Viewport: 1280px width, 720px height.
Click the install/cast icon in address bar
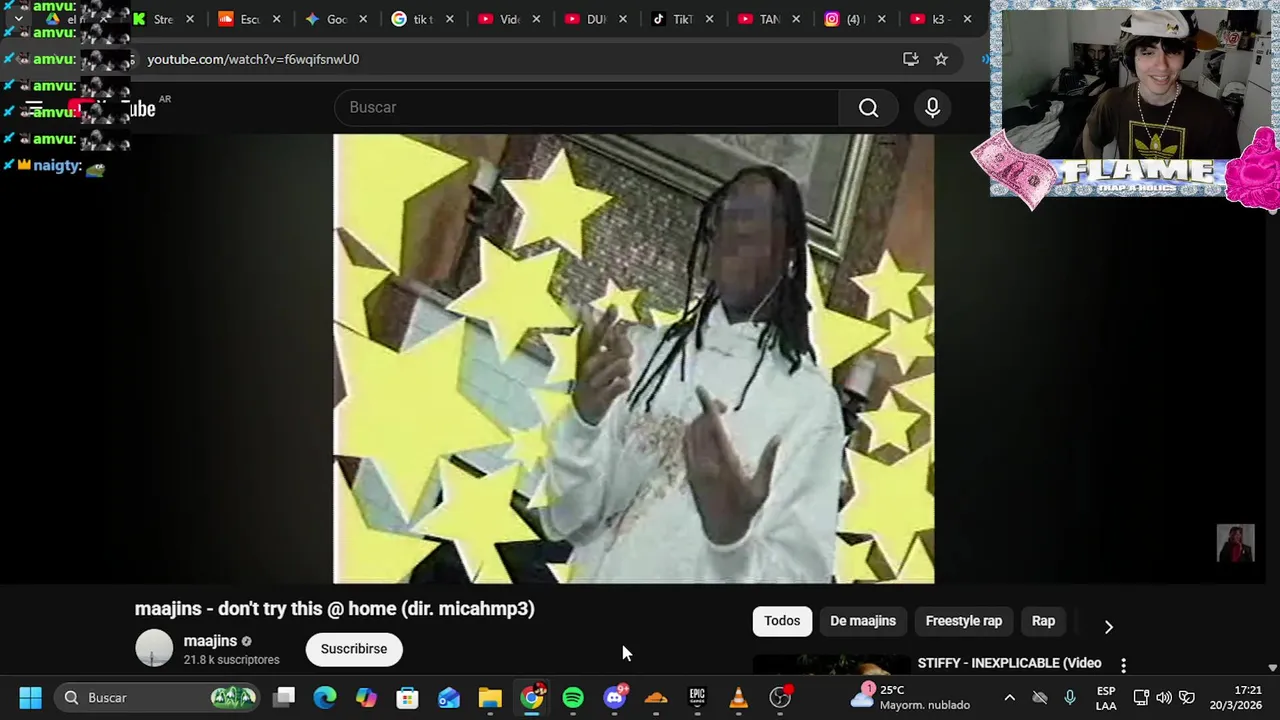tap(910, 59)
